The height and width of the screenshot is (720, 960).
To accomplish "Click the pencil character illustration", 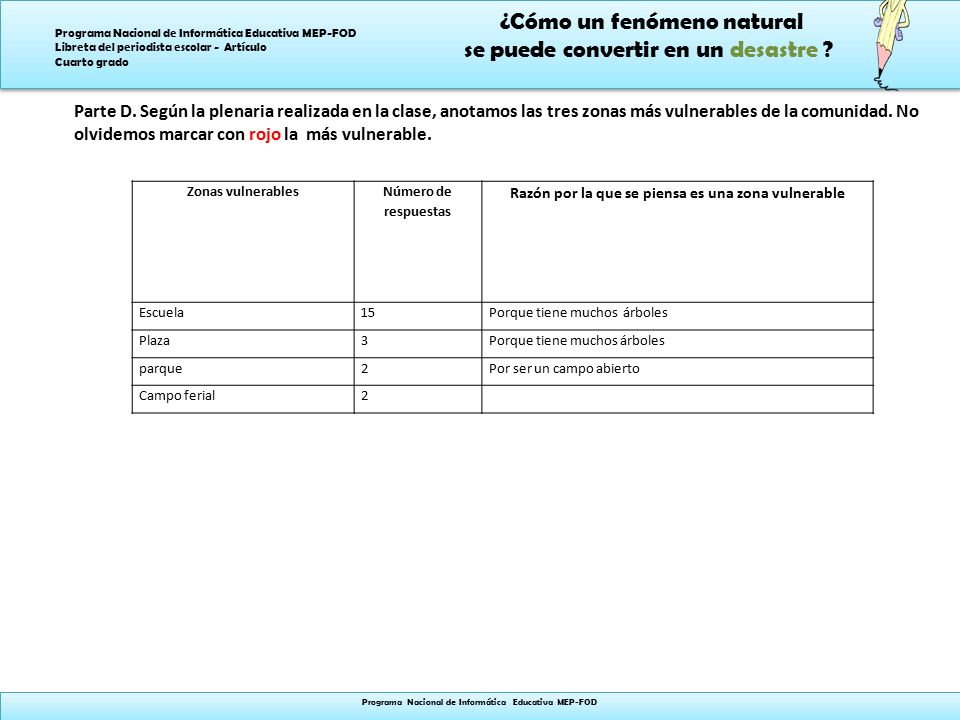I will 892,44.
